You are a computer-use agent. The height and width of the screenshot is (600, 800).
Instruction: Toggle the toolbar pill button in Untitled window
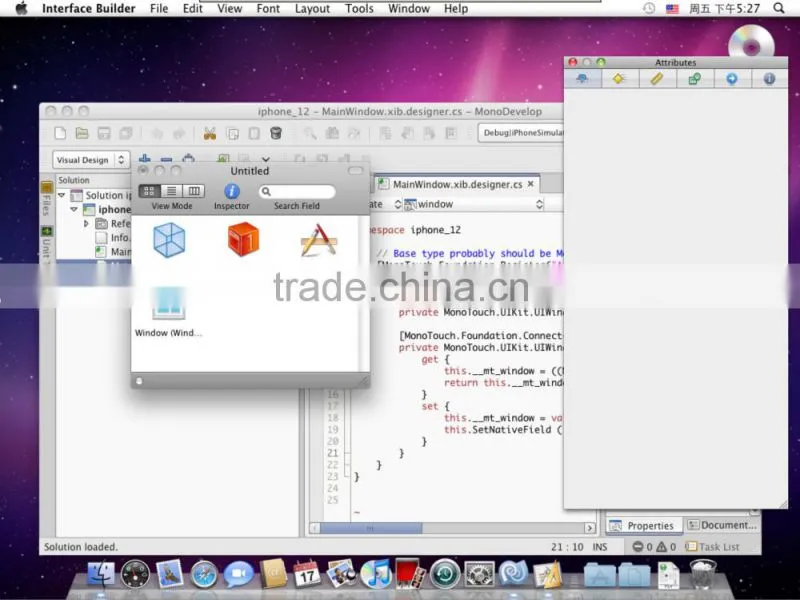click(355, 170)
